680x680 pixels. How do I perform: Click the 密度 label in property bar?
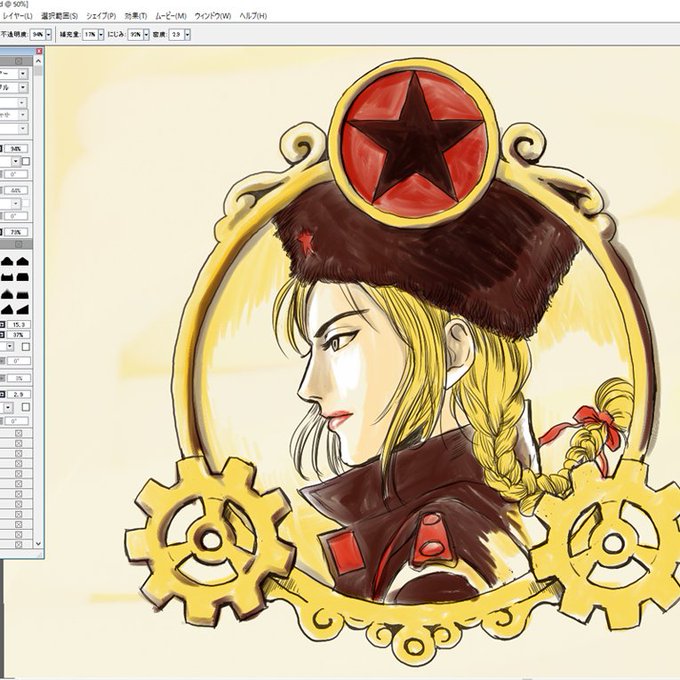(x=160, y=34)
